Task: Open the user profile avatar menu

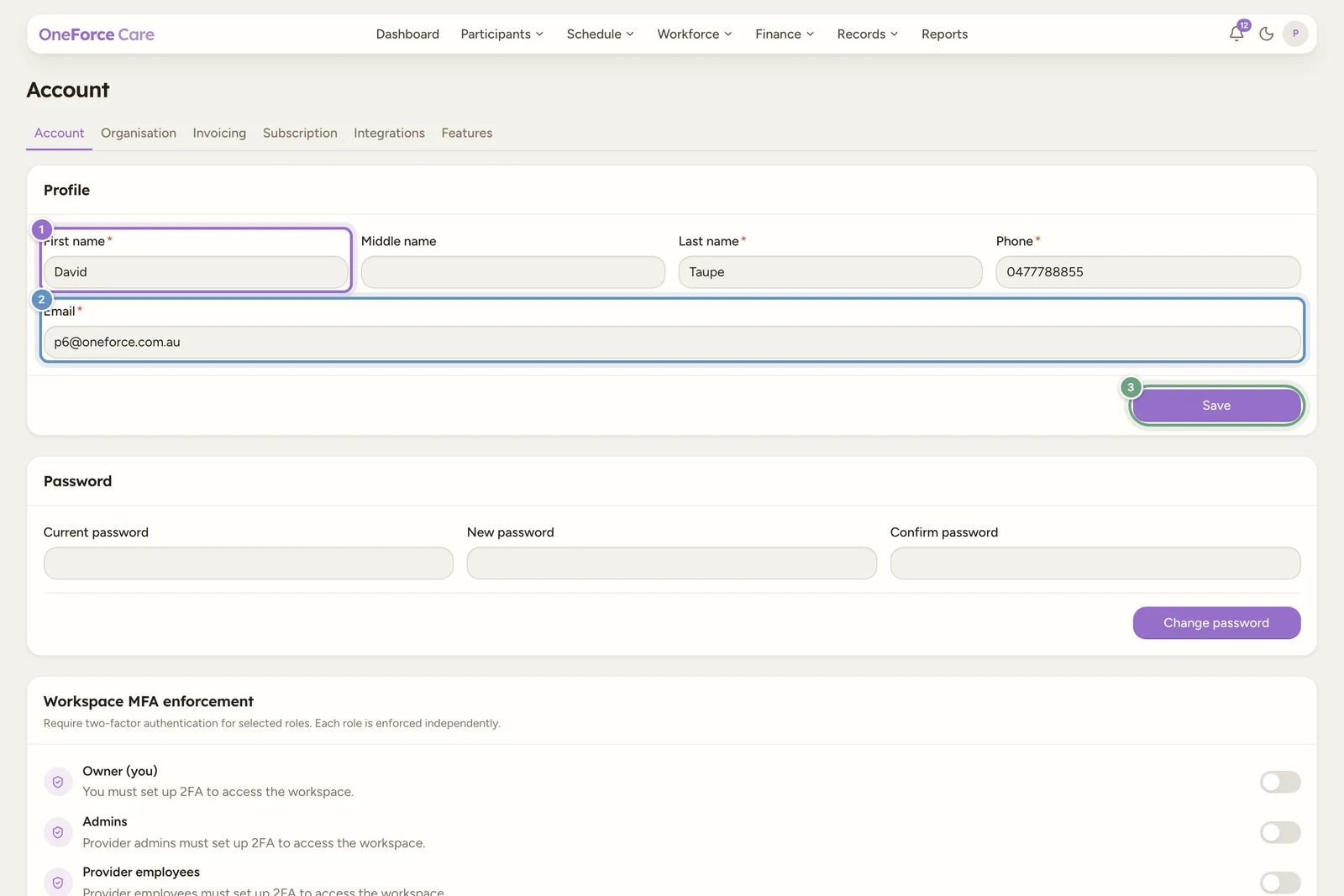Action: (1295, 34)
